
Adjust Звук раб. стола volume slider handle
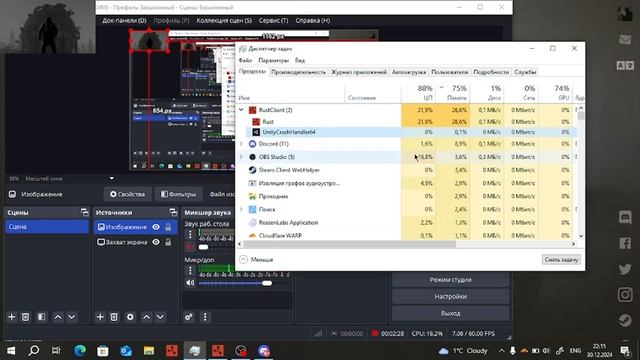point(203,247)
